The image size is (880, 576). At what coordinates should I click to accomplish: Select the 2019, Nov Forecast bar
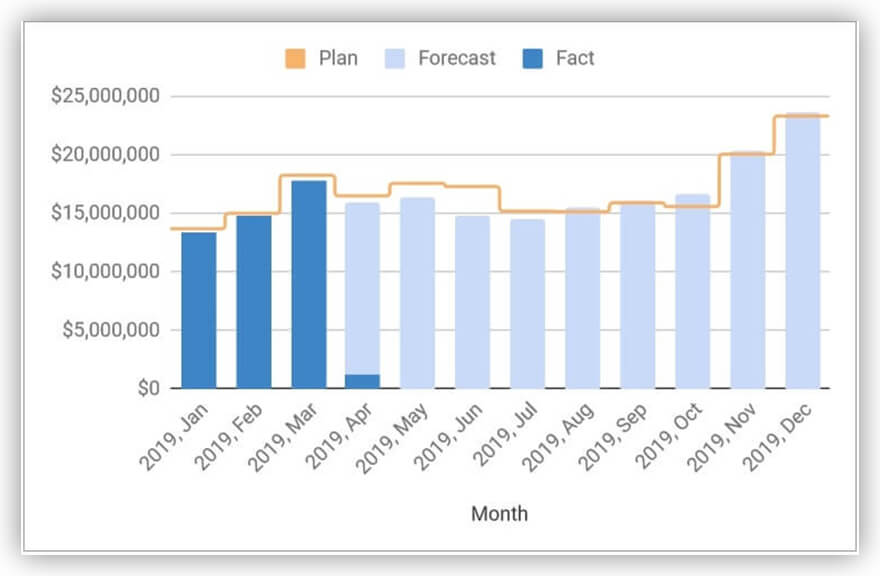tap(747, 270)
